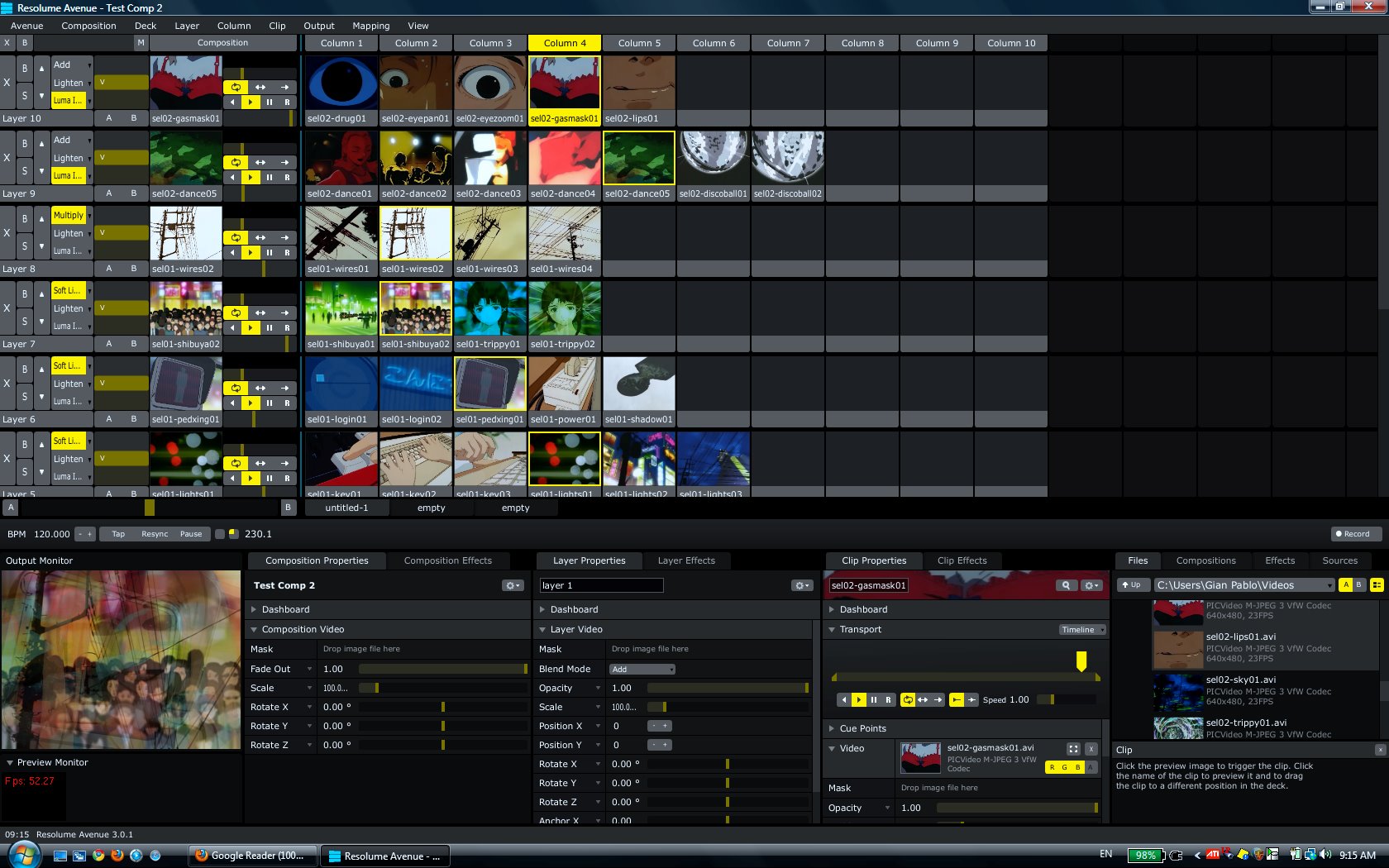Toggle the clip alpha A channel
Viewport: 1389px width, 868px height.
[x=1091, y=767]
